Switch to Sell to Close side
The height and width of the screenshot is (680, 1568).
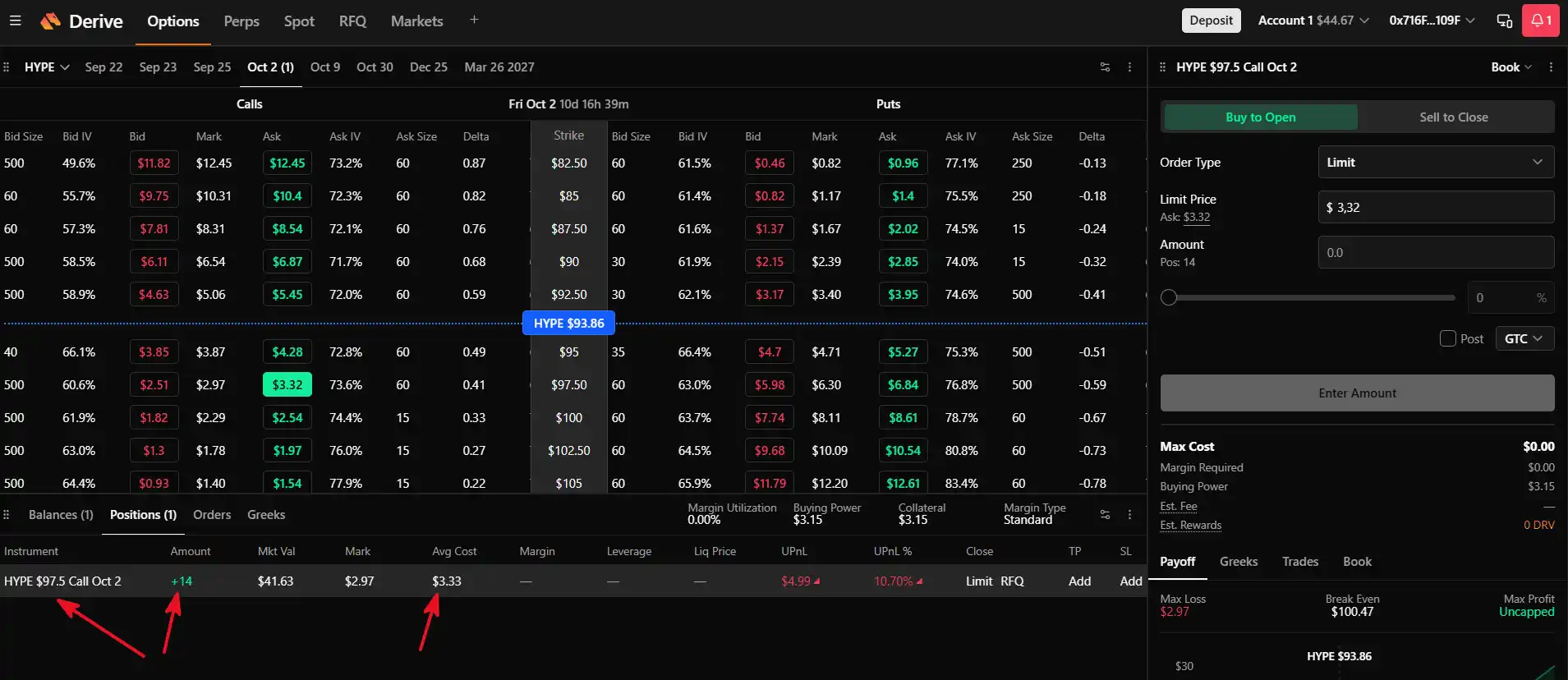click(1454, 117)
